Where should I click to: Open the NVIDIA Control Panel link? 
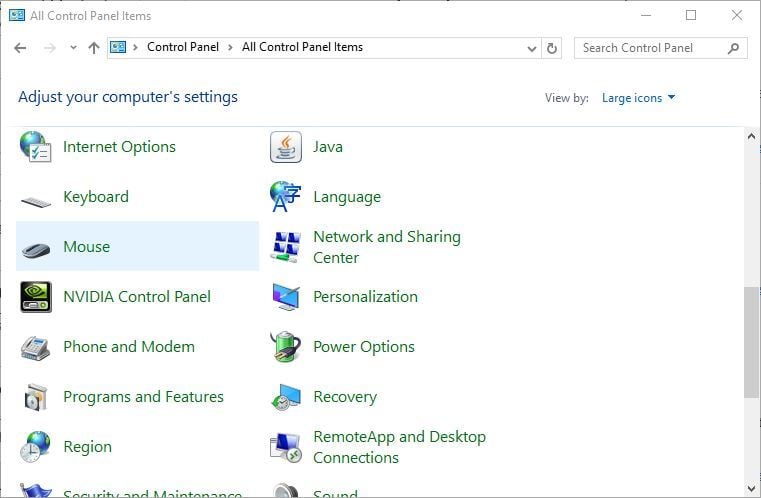(137, 297)
